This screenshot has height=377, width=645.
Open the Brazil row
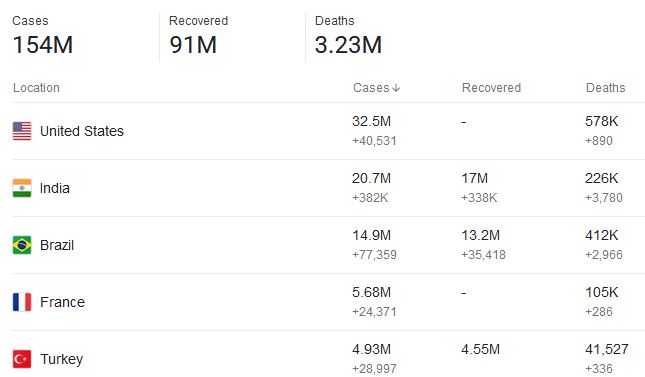pyautogui.click(x=328, y=245)
